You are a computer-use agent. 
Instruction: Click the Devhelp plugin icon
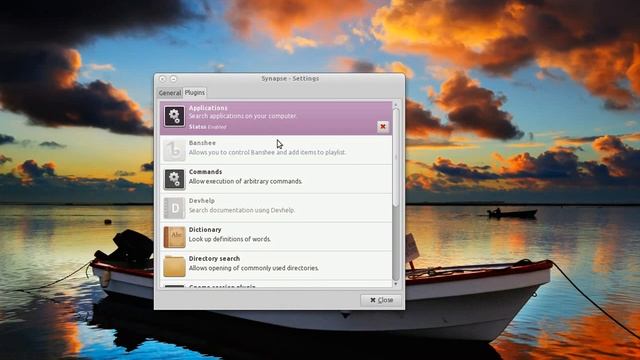[x=174, y=208]
